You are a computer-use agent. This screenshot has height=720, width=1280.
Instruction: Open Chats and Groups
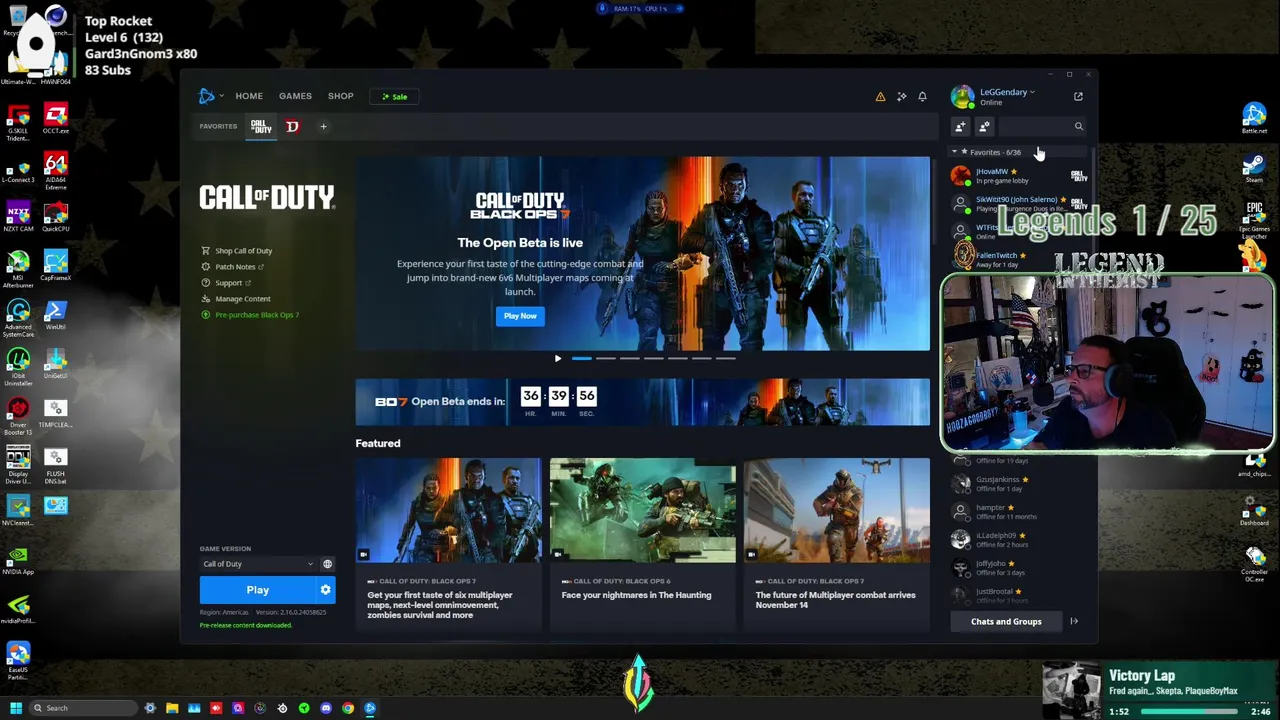(1006, 621)
